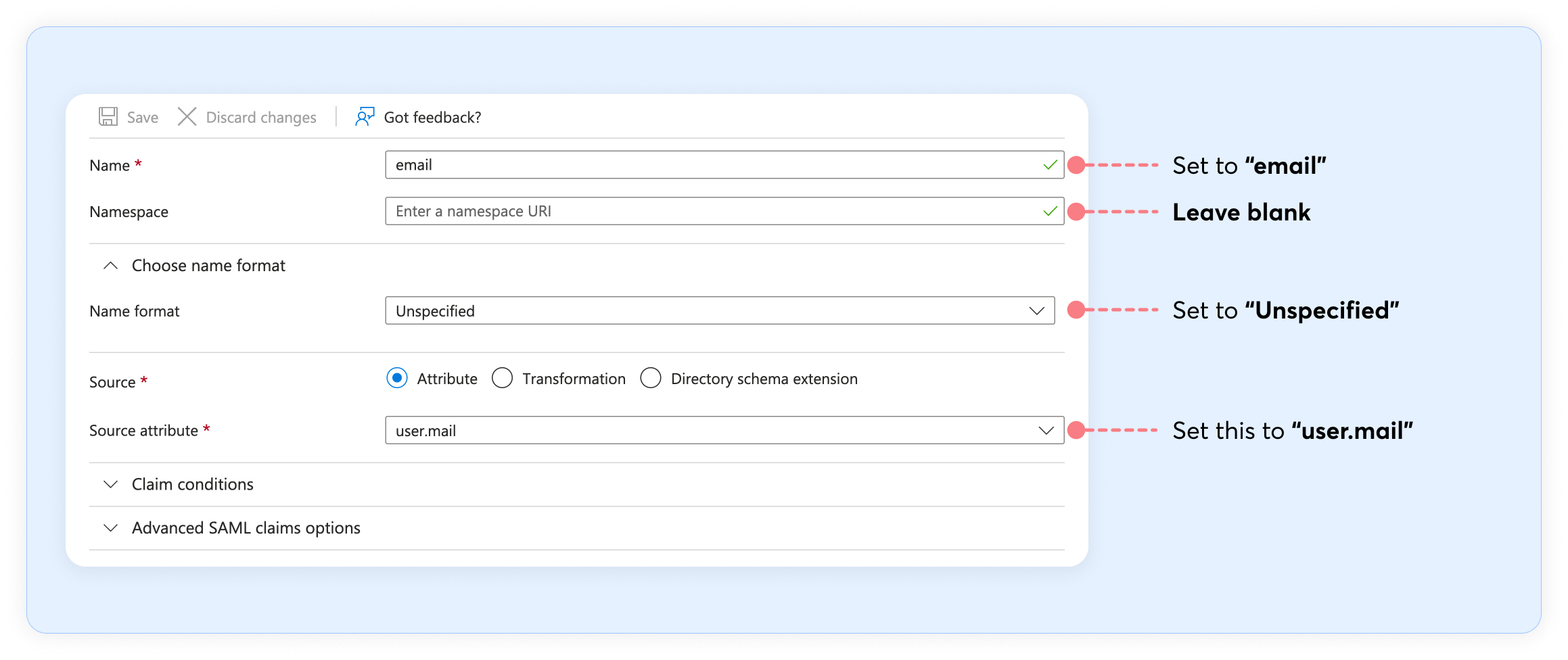
Task: Select the Transformation source option
Action: point(502,378)
